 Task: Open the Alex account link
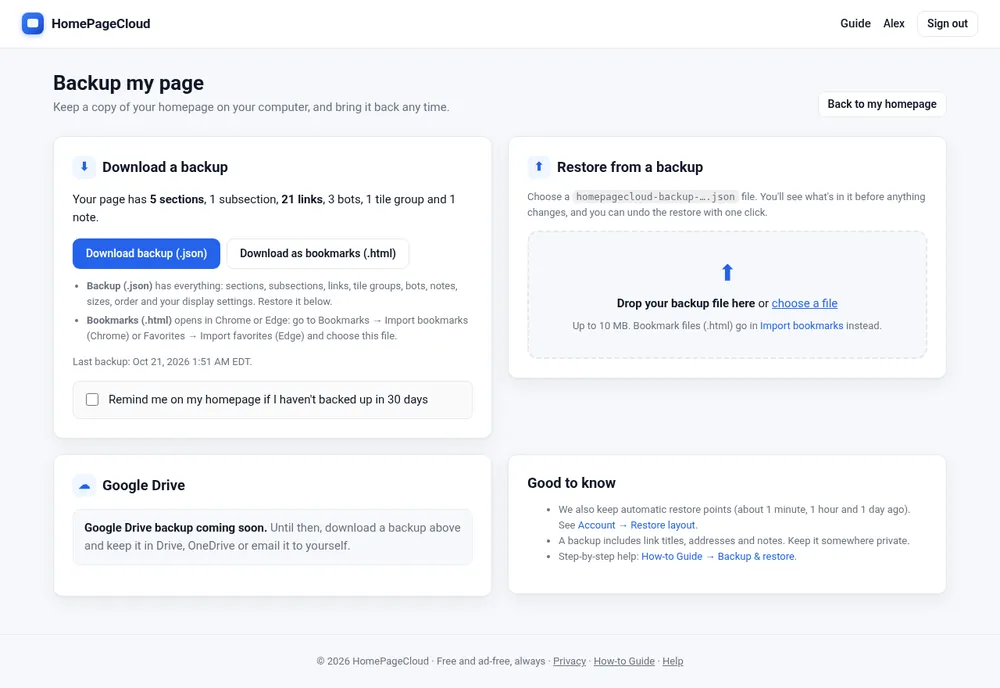(893, 24)
